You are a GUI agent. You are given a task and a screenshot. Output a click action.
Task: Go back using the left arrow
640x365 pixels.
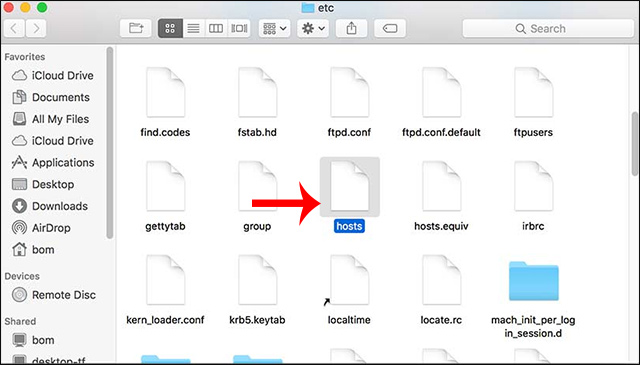point(14,28)
